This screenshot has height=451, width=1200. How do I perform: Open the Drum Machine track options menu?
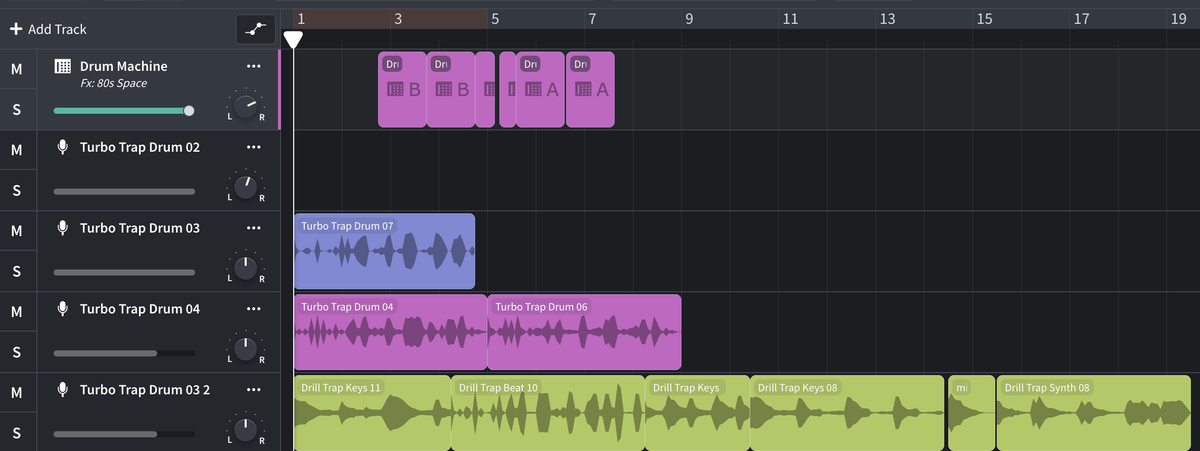click(x=253, y=67)
